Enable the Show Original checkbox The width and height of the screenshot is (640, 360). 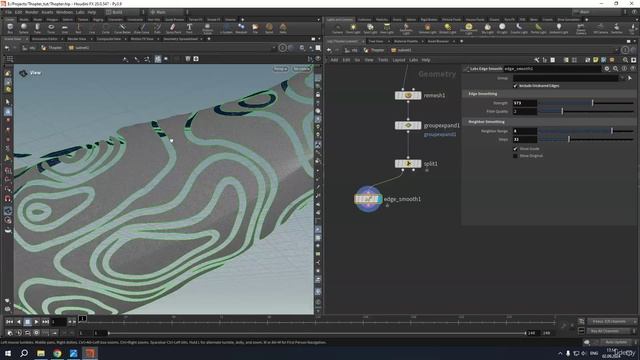pyautogui.click(x=515, y=156)
